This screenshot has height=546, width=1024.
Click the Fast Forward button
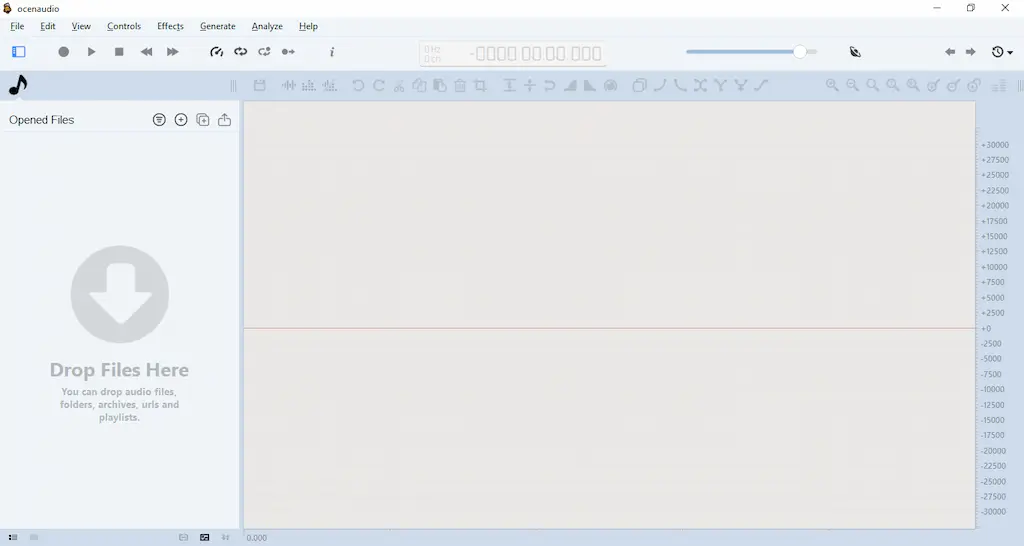coord(172,52)
